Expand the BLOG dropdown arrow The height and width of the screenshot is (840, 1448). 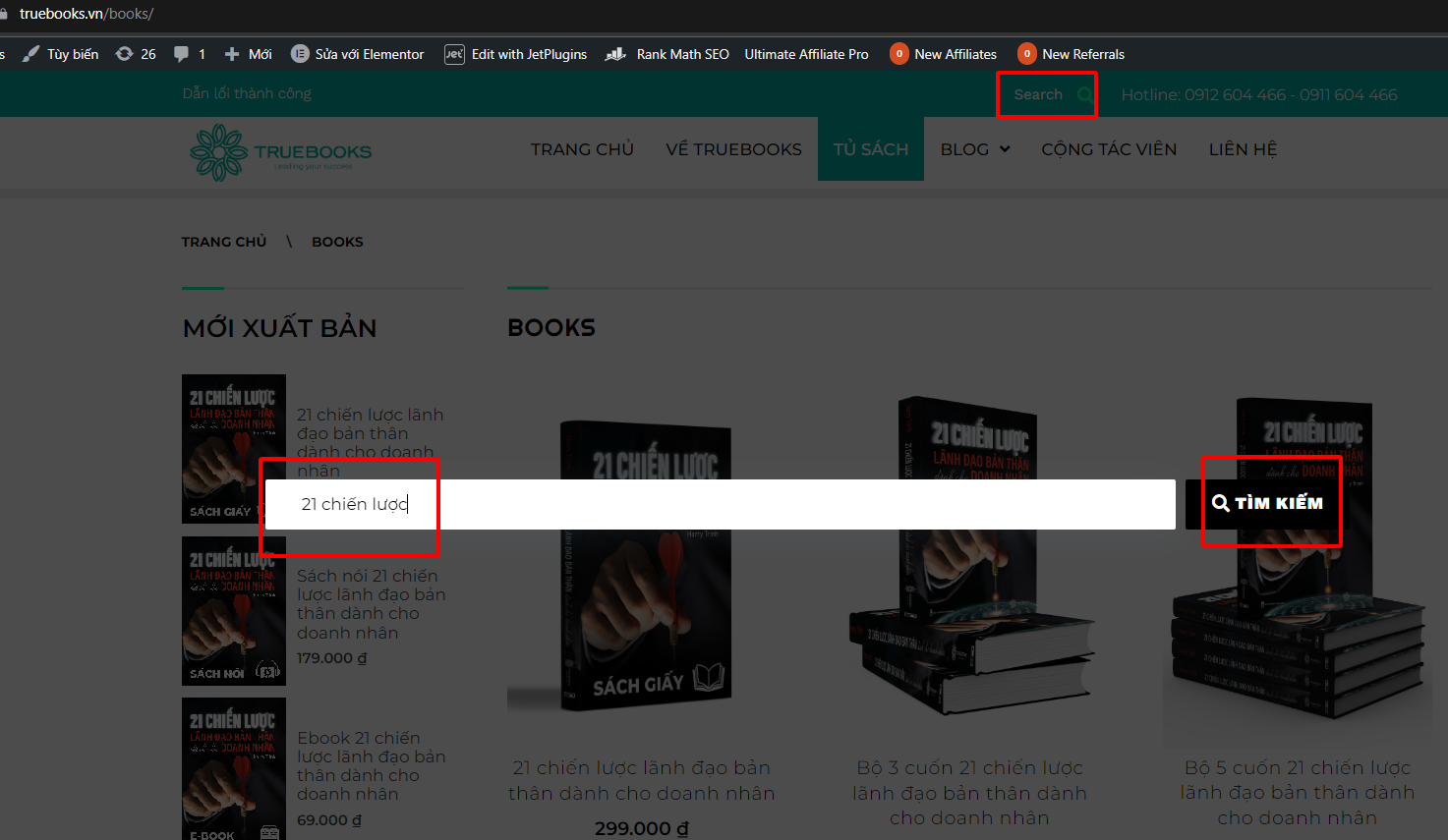coord(1005,149)
